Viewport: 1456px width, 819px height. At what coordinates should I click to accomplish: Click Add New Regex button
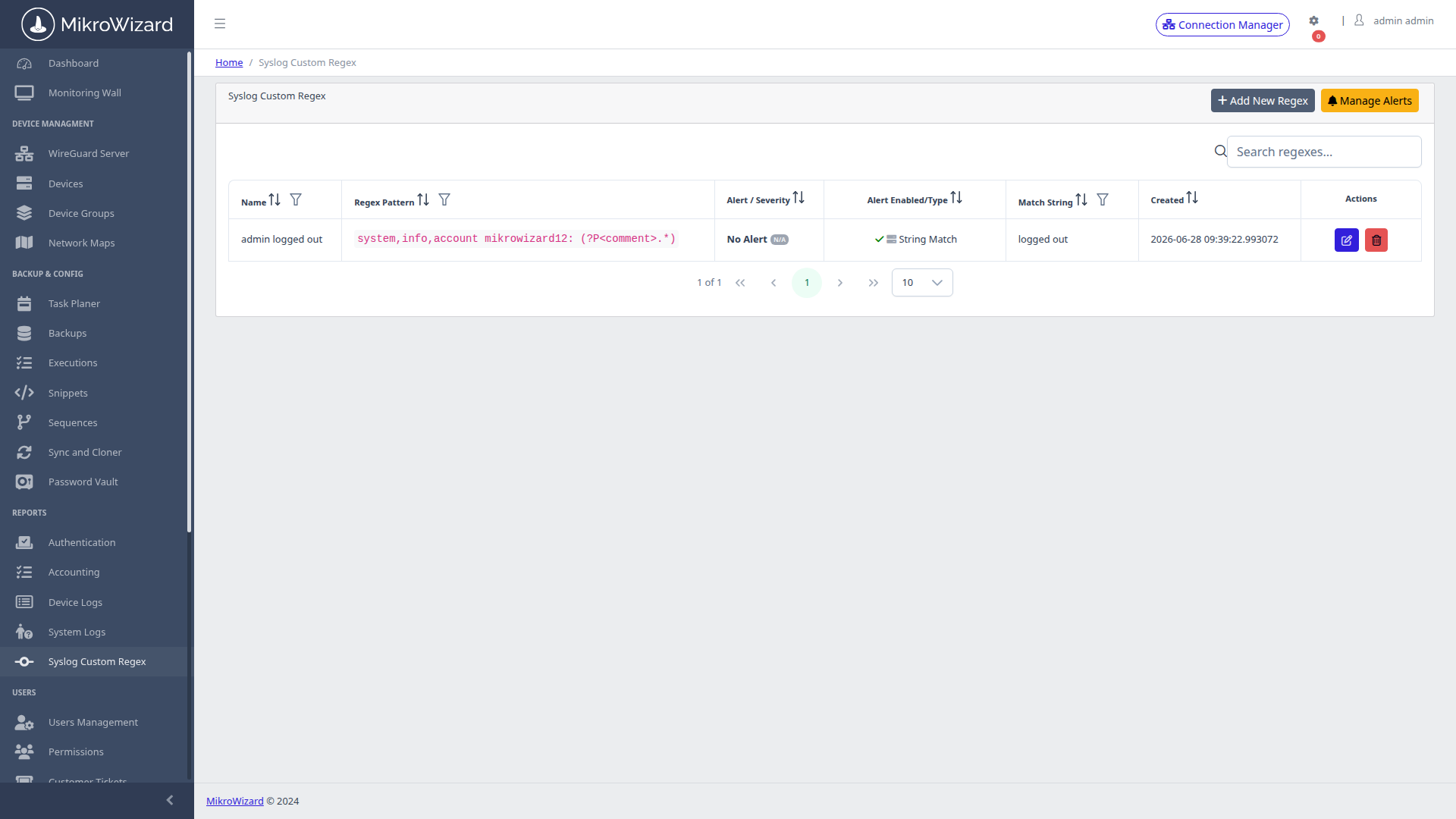tap(1263, 101)
